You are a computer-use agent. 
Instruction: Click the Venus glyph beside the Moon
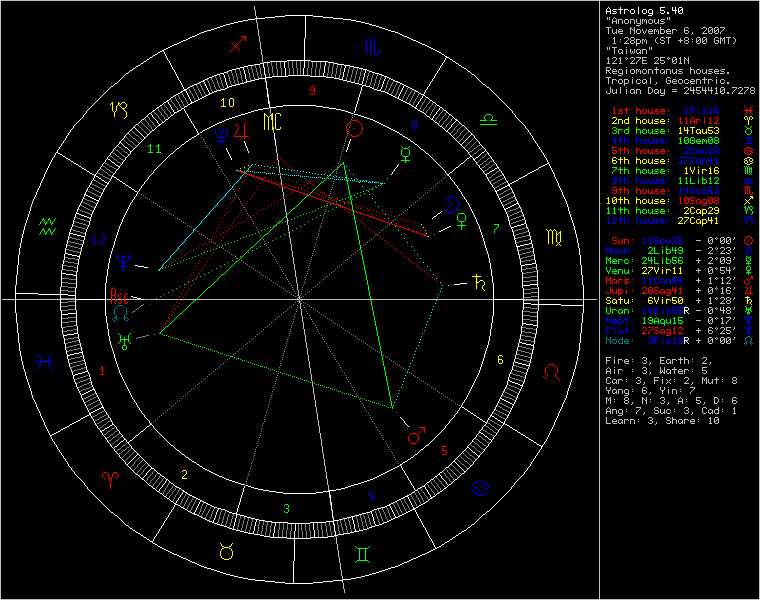tap(462, 221)
